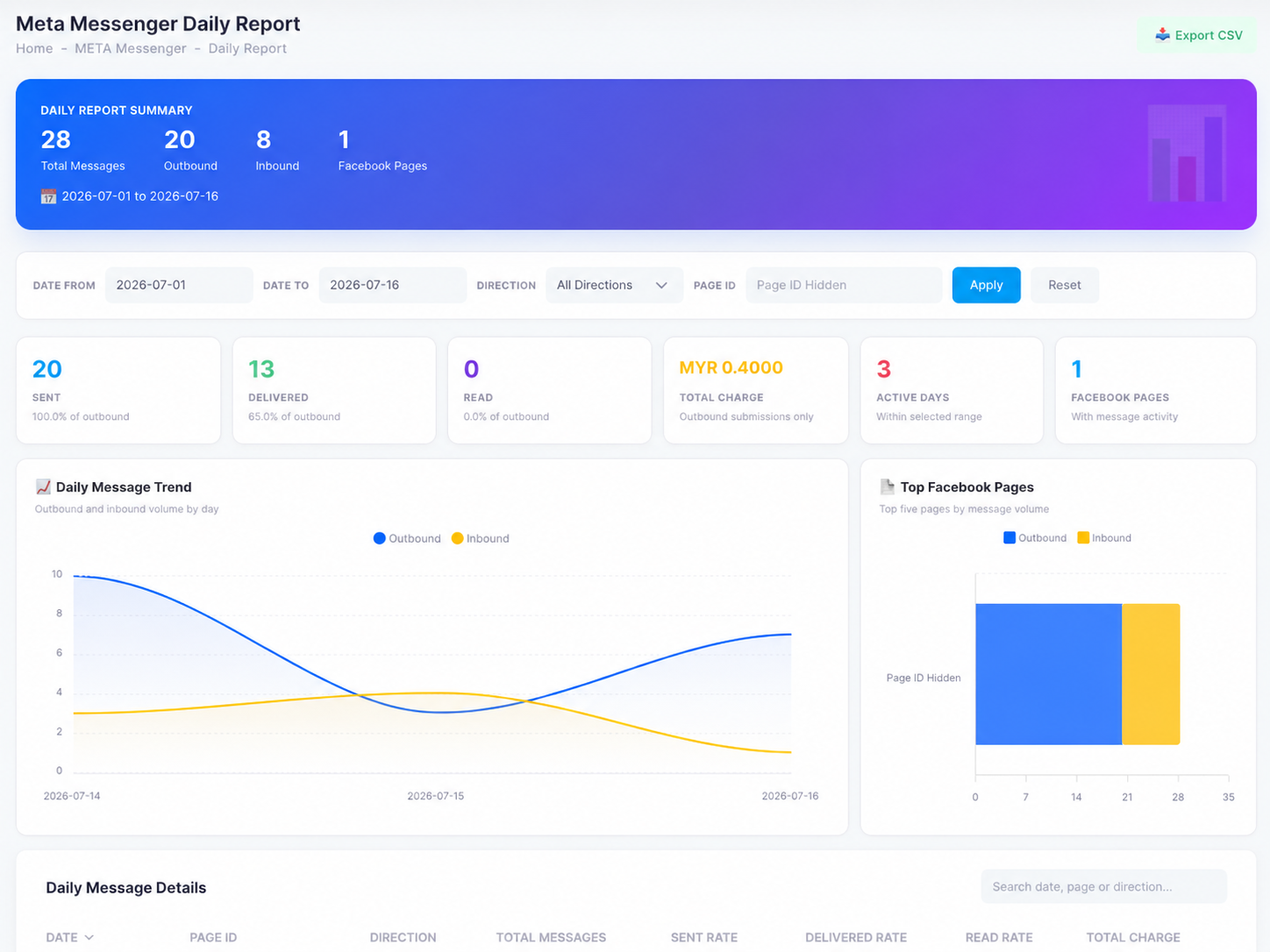This screenshot has height=952, width=1270.
Task: Sort by the DATE column chevron
Action: tap(89, 938)
